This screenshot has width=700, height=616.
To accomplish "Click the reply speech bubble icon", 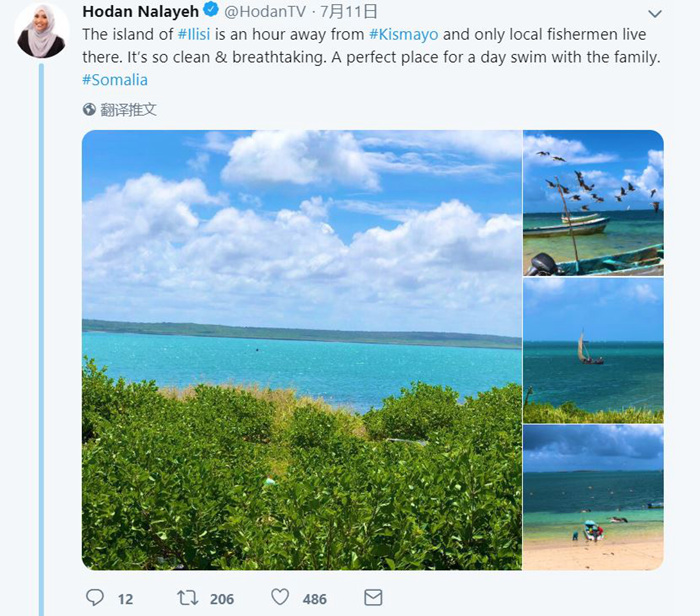I will 95,598.
